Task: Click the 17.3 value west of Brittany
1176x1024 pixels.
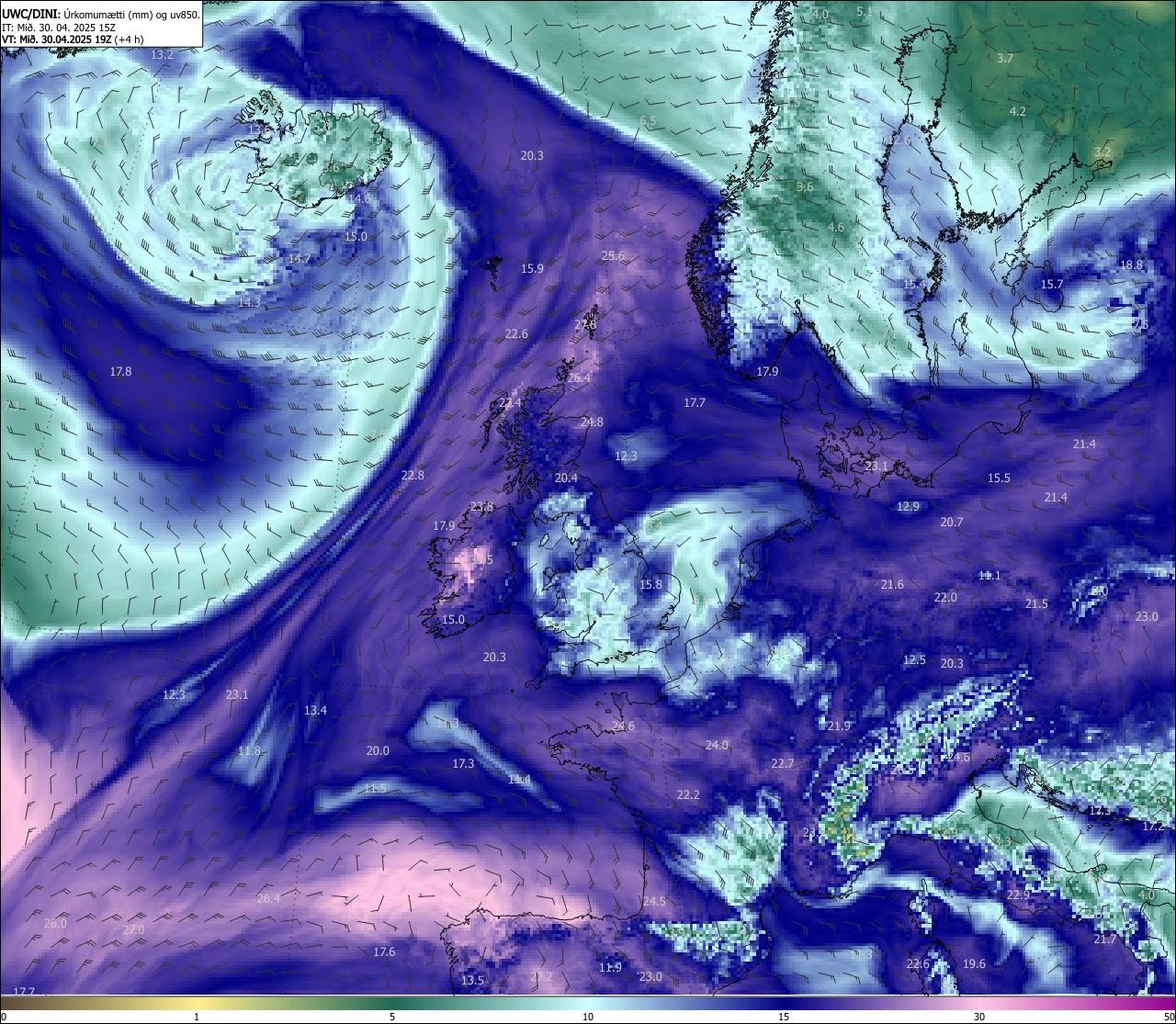Action: (x=463, y=764)
